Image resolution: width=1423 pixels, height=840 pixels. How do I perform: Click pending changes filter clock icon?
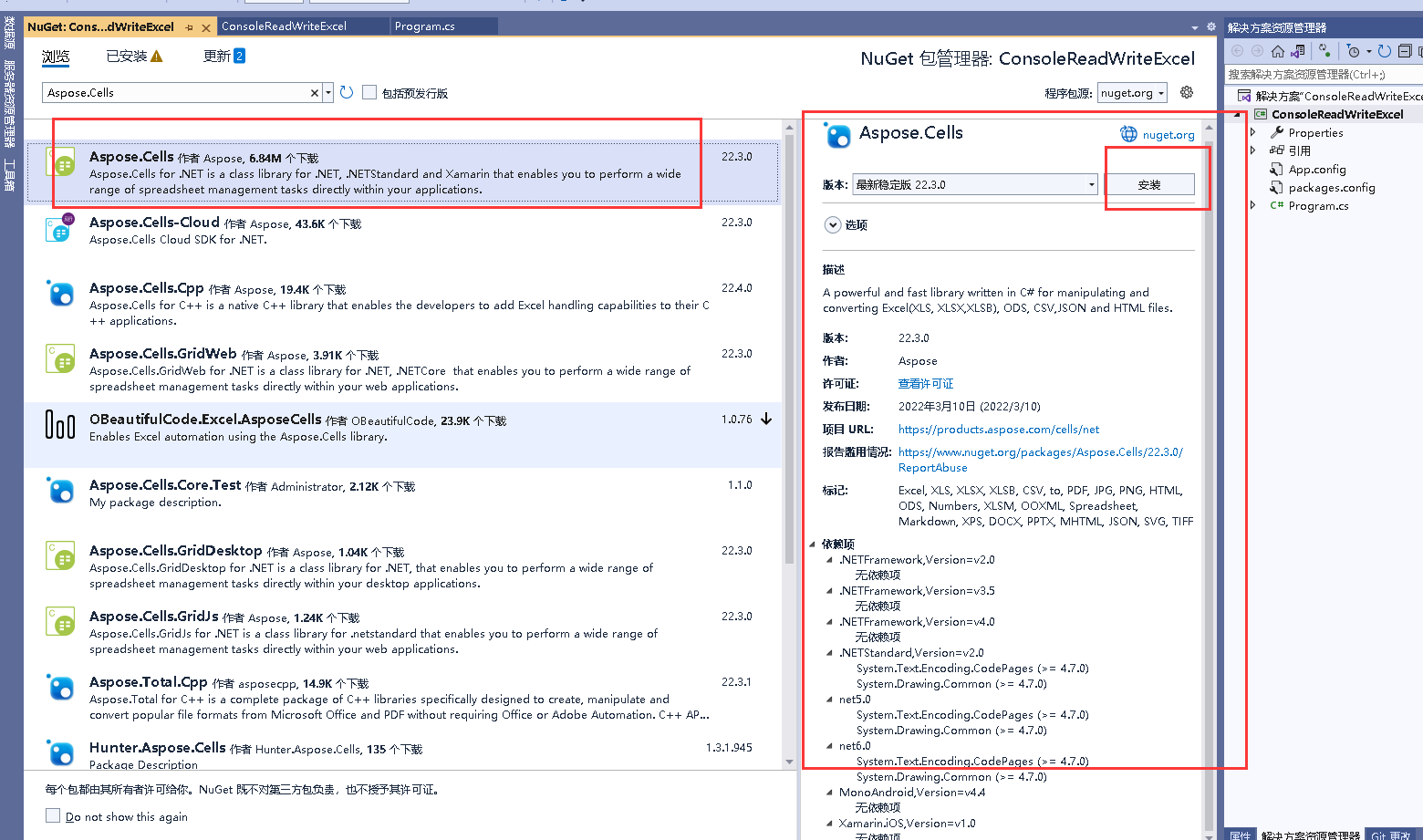1354,51
